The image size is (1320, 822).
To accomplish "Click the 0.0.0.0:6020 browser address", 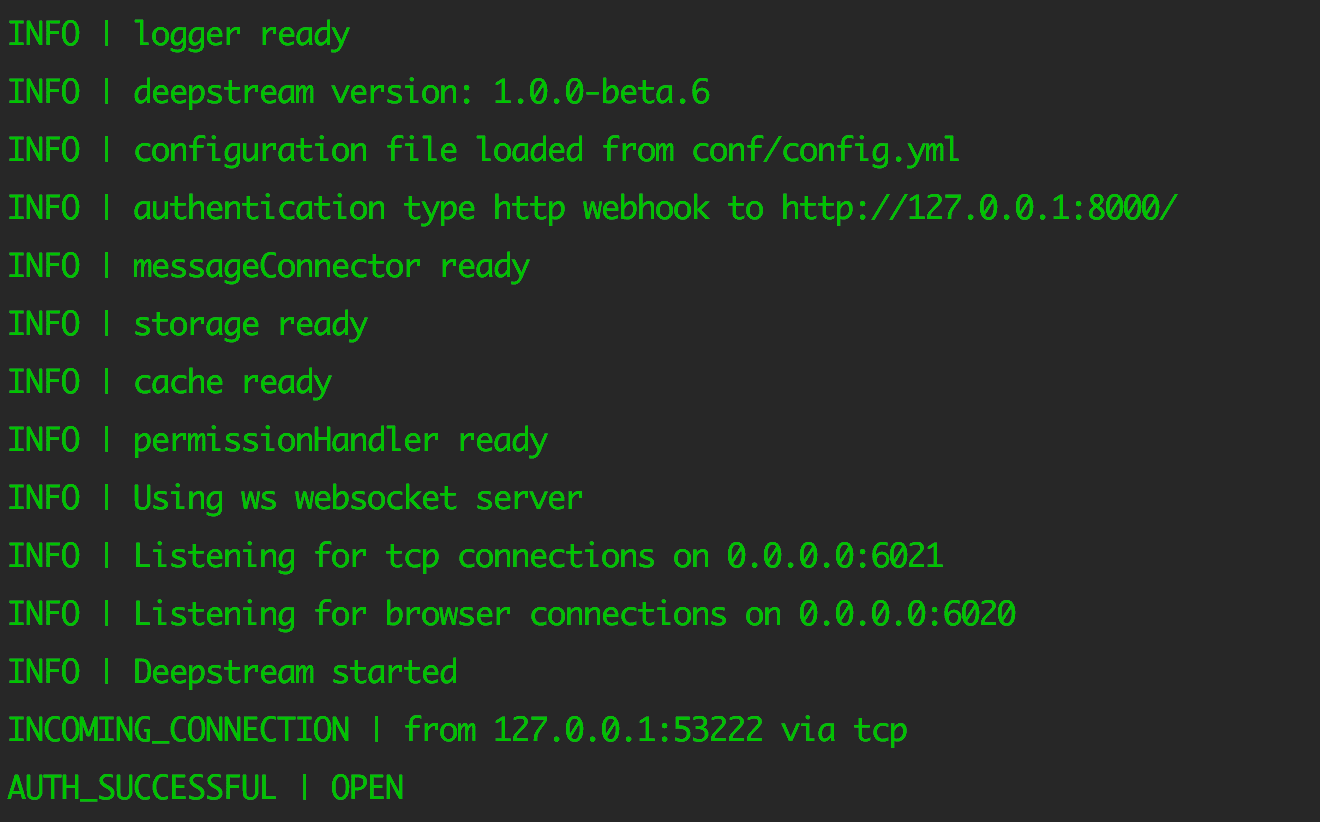I will [907, 614].
